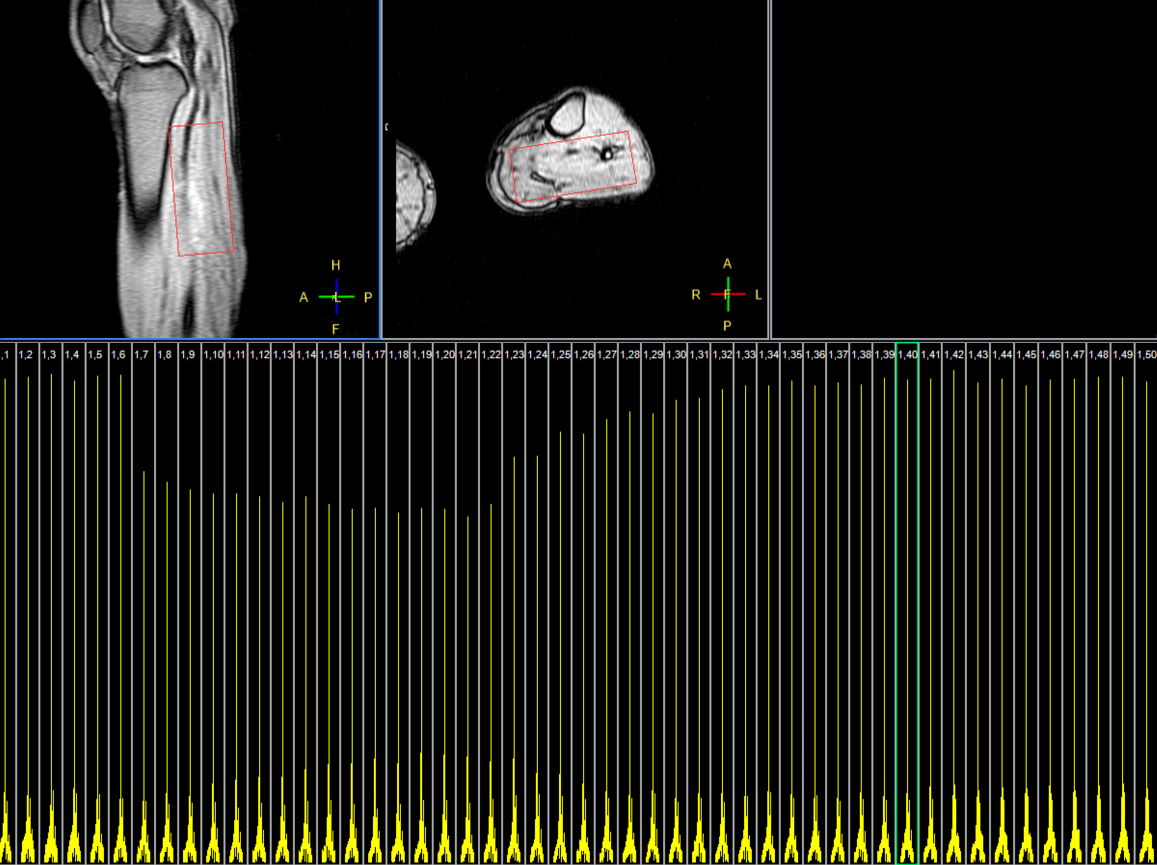Click the red axis crosshair in axial view

click(x=727, y=293)
